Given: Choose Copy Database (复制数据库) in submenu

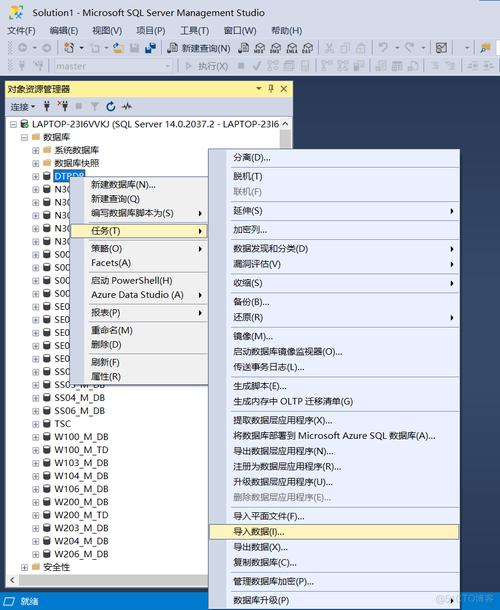Looking at the screenshot, I should [x=334, y=563].
